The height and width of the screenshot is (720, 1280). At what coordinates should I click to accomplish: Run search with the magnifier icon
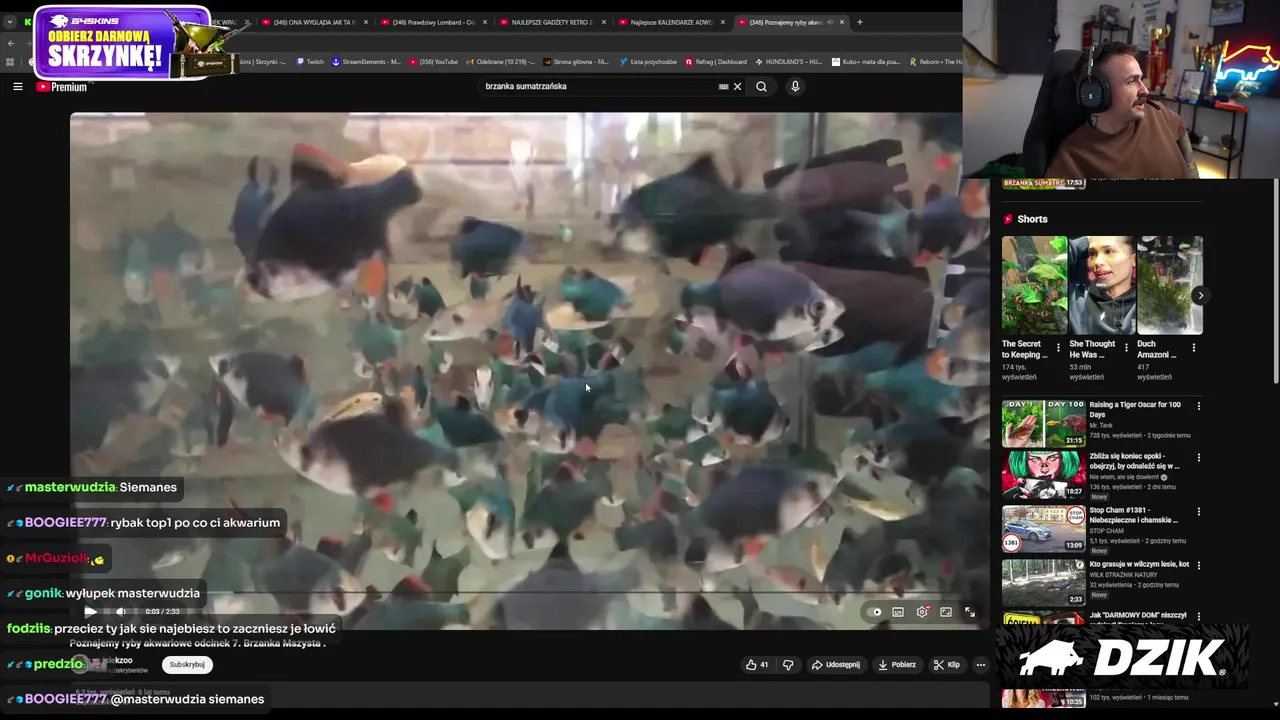pos(761,86)
